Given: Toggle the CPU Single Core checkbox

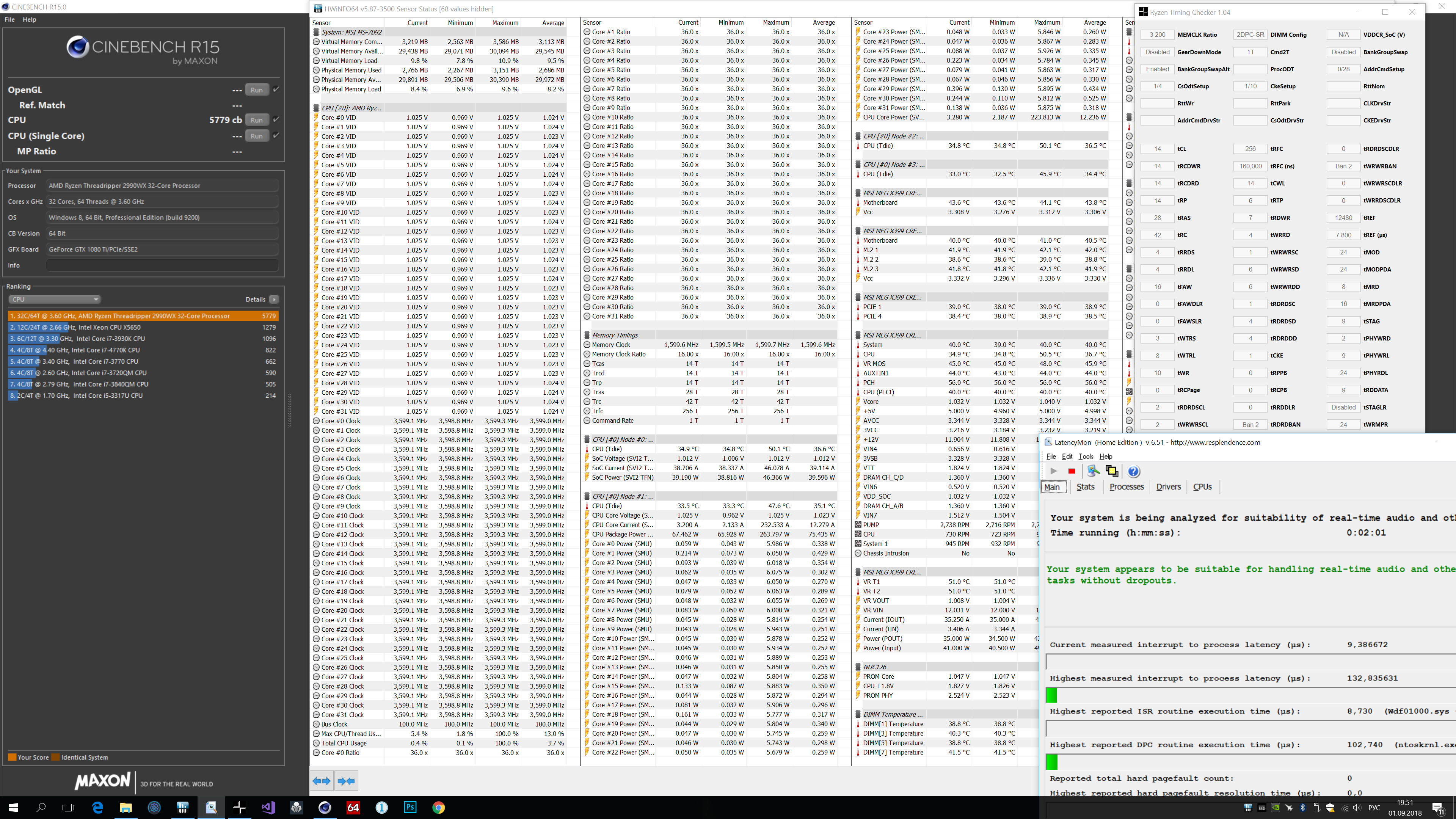Looking at the screenshot, I should pyautogui.click(x=276, y=135).
